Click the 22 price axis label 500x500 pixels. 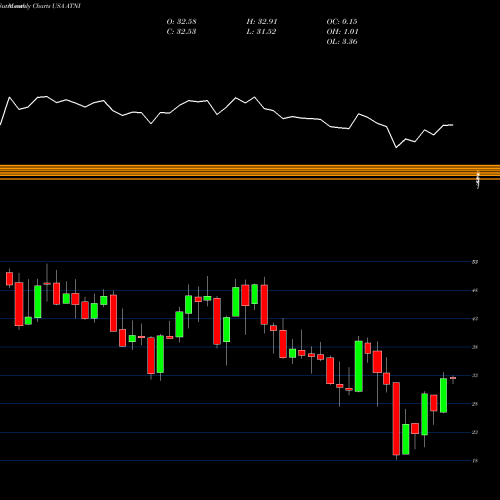pyautogui.click(x=475, y=432)
